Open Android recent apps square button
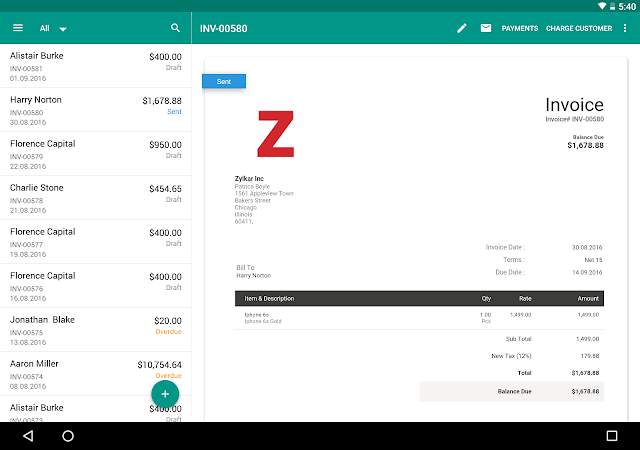This screenshot has width=640, height=450. point(612,436)
